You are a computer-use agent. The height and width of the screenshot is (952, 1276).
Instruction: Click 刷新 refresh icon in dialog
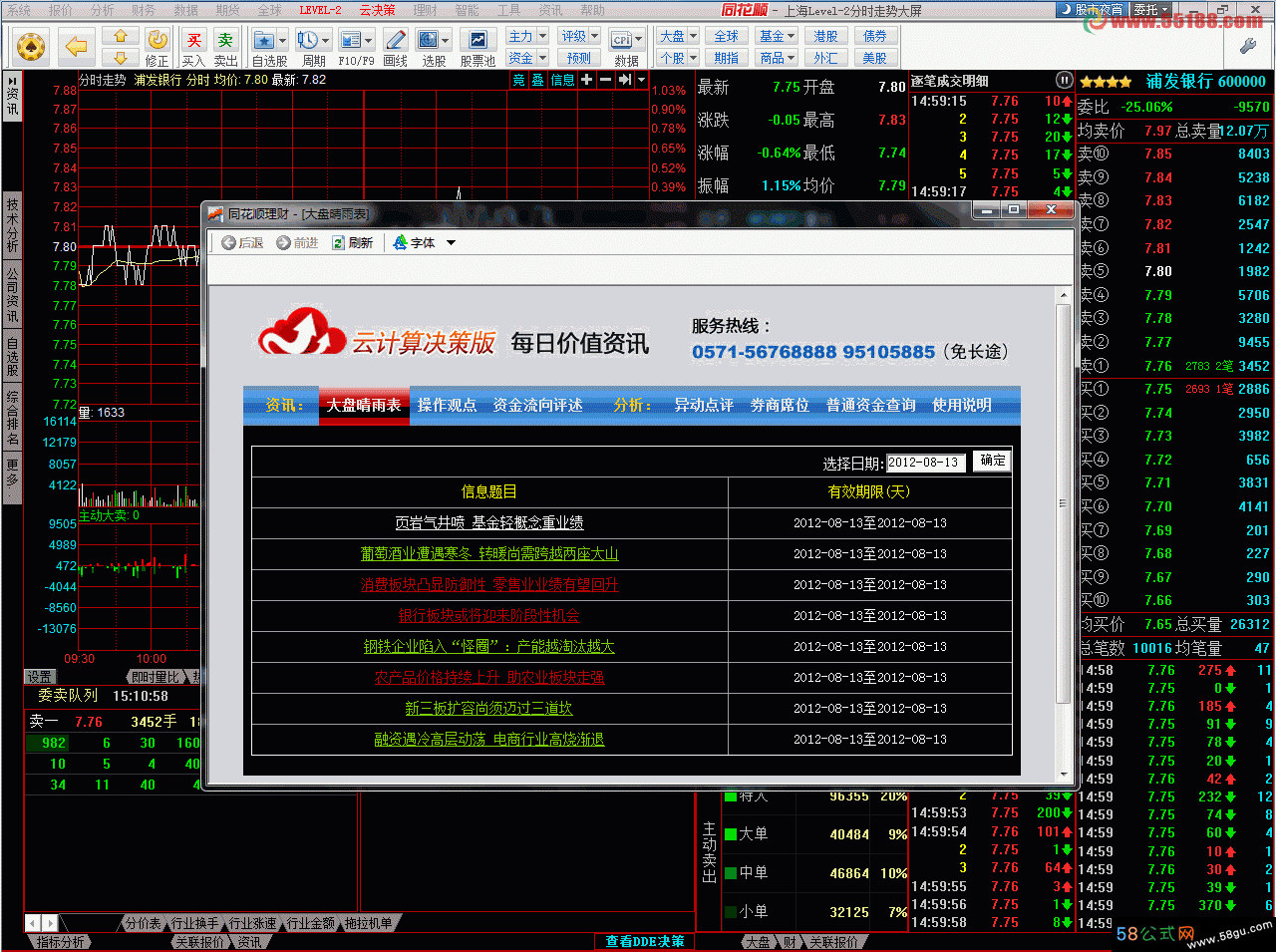339,242
